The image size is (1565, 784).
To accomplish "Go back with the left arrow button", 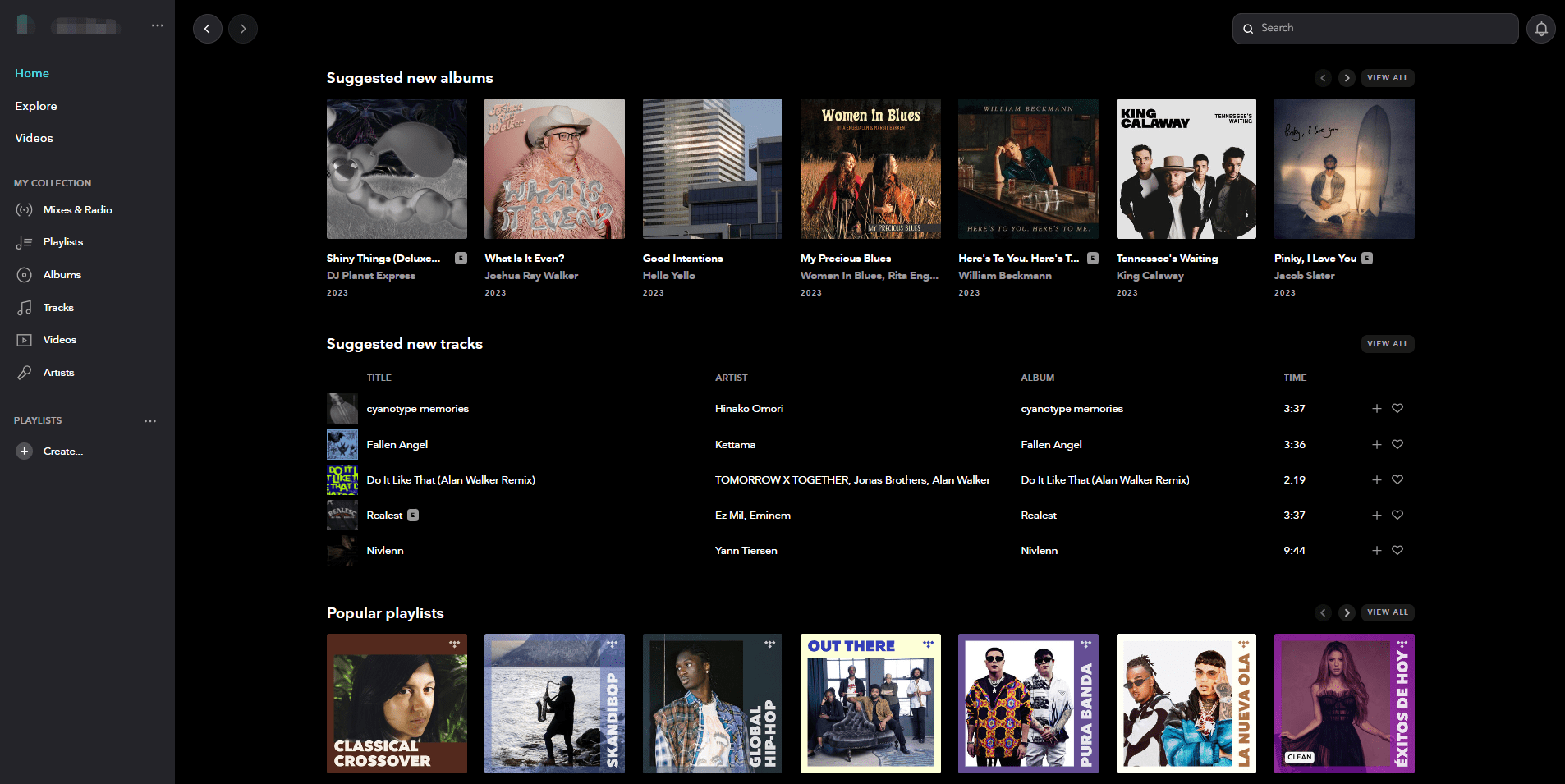I will (x=207, y=29).
